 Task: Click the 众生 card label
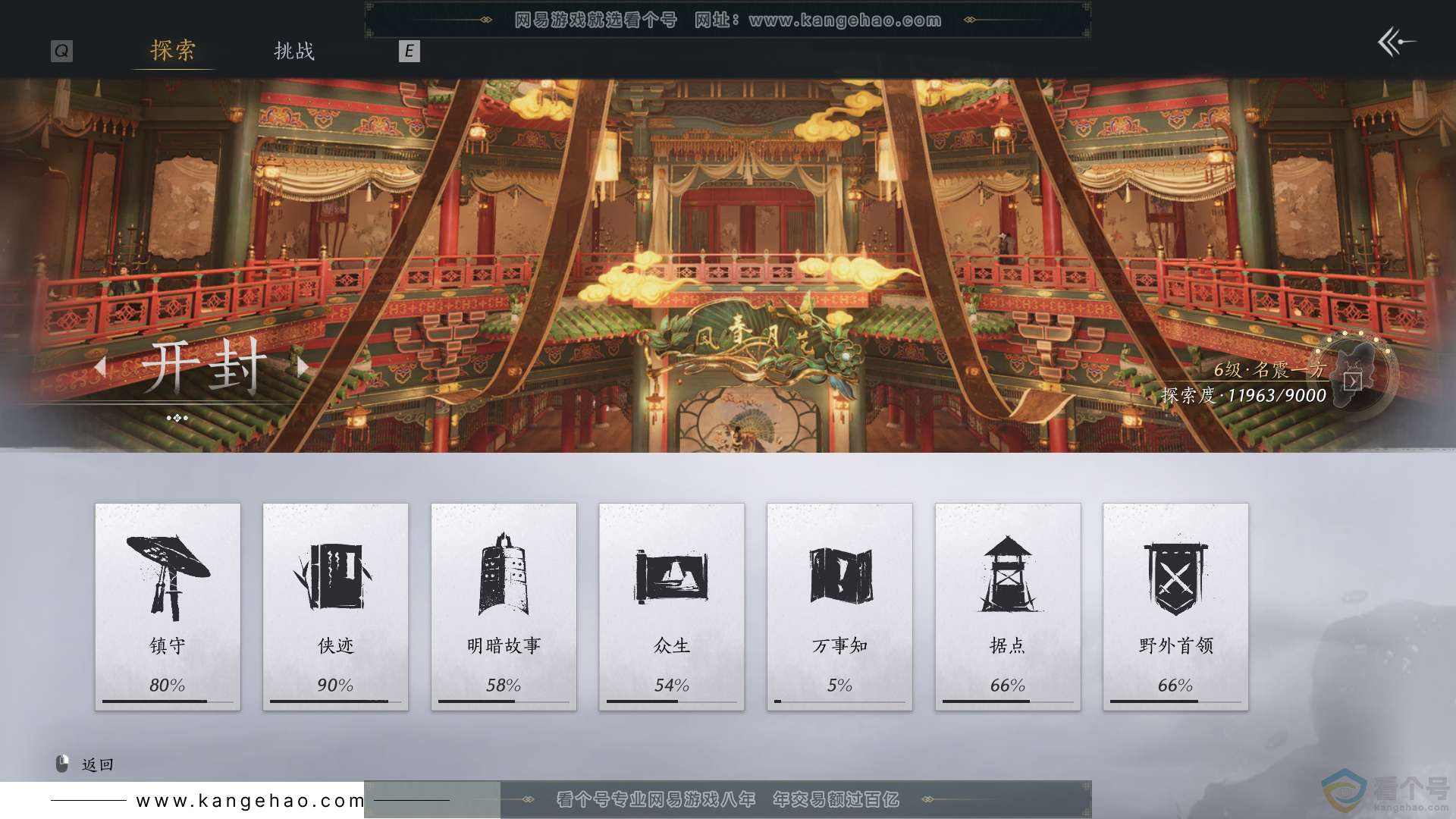[672, 645]
